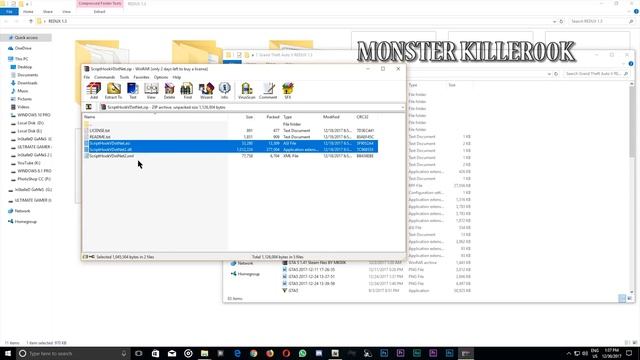Click the Find toolbar icon
The height and width of the screenshot is (360, 640).
[x=187, y=91]
